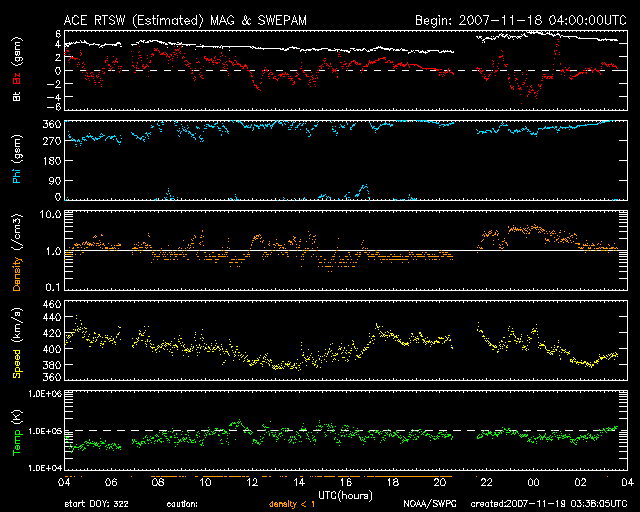Click the '-6' tick on the Bt Bz axis

[55, 107]
